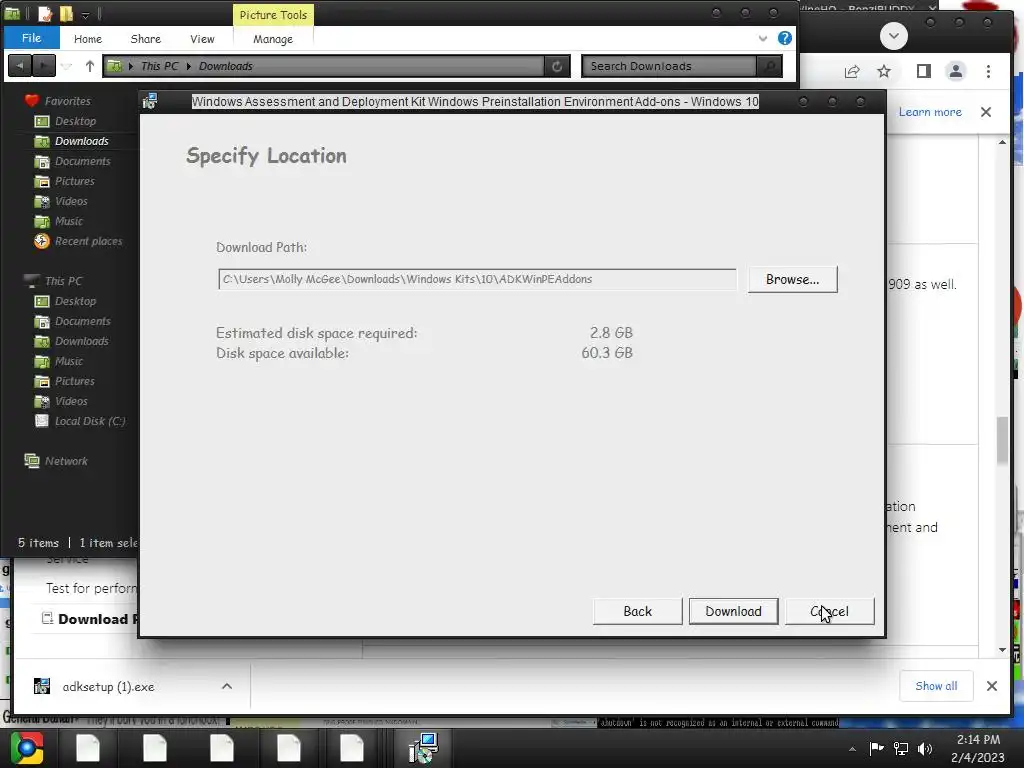Show hidden system tray icons
Viewport: 1024px width, 768px height.
tap(852, 749)
